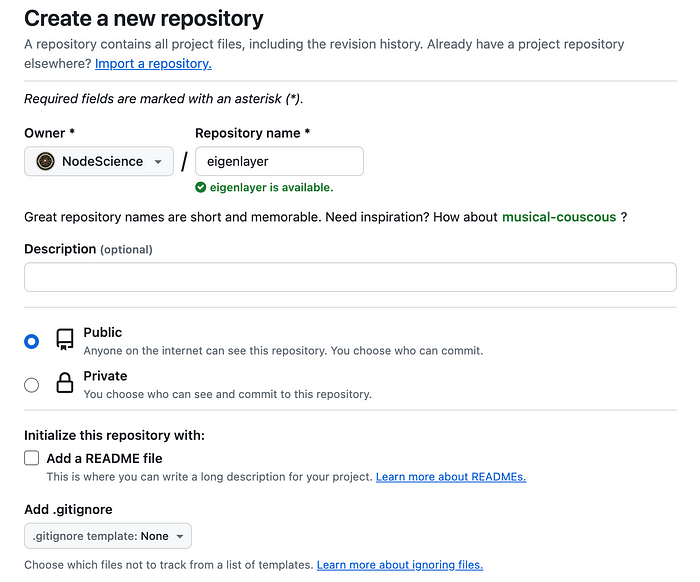Click the Repository name input field
700x582 pixels.
click(x=279, y=161)
